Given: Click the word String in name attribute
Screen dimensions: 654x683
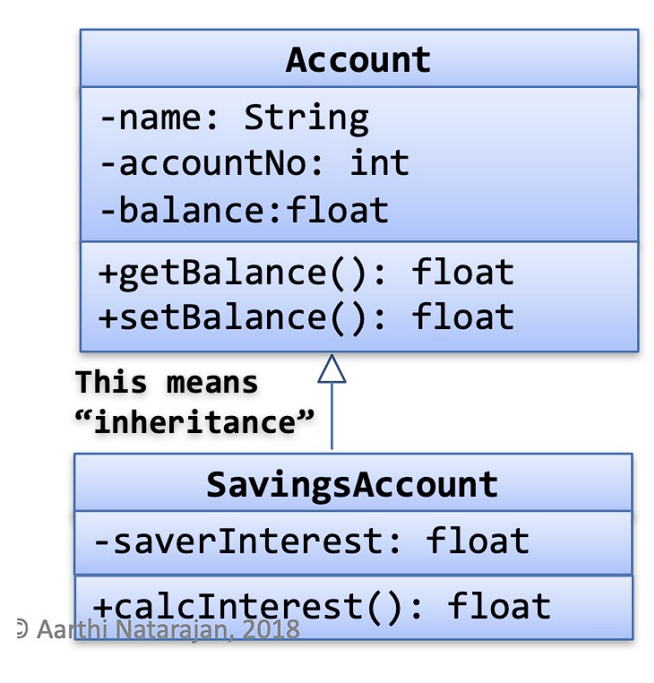Looking at the screenshot, I should click(306, 118).
